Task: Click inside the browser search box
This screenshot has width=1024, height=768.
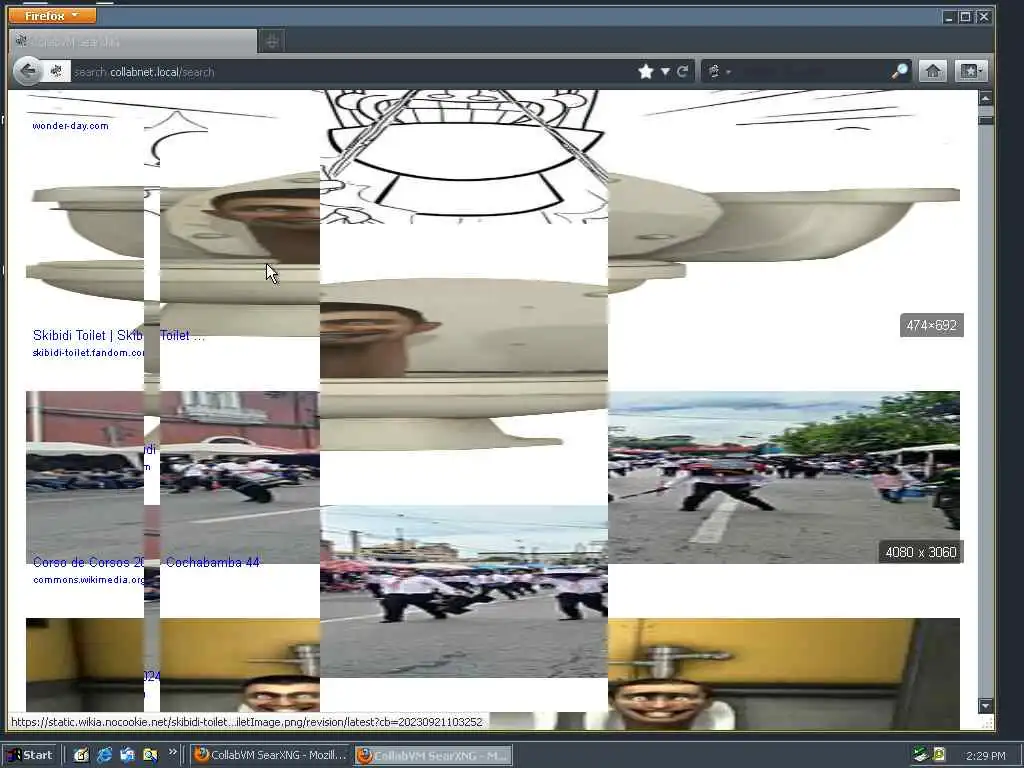Action: pos(811,71)
